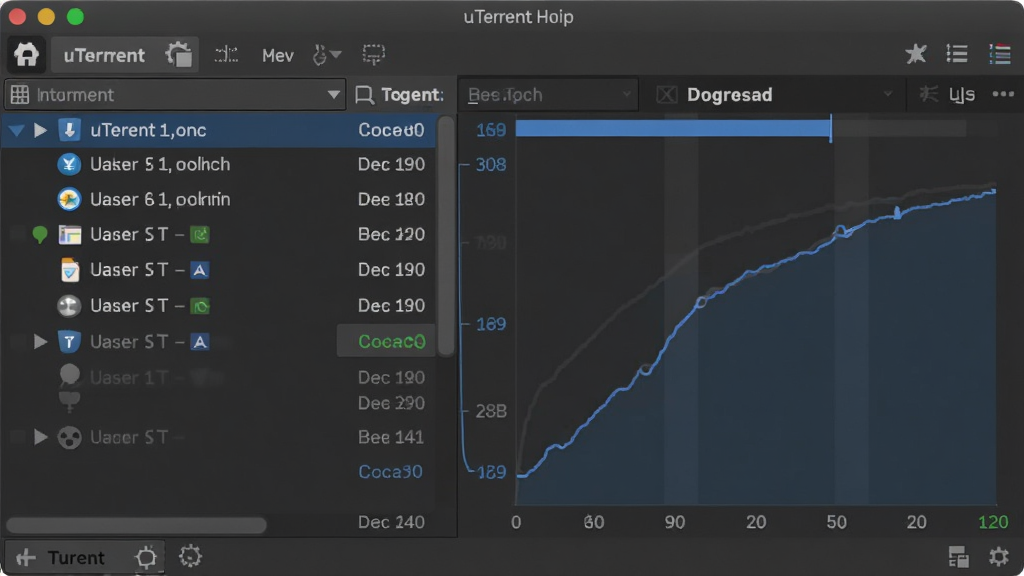The height and width of the screenshot is (576, 1024).
Task: Select the dimmed Uaser 1 T row
Action: [218, 377]
